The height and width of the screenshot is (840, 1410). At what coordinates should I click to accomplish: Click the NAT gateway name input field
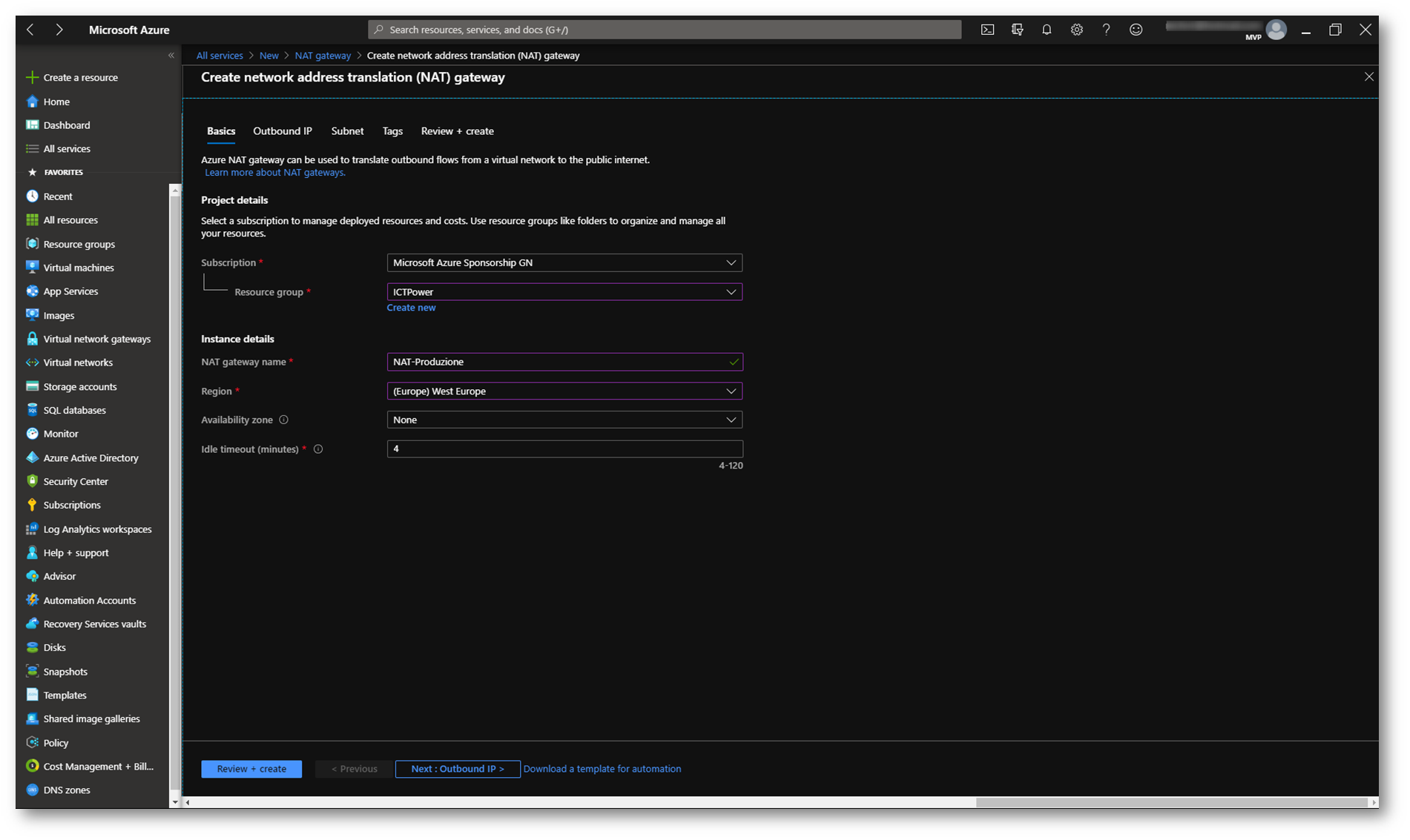(x=564, y=362)
